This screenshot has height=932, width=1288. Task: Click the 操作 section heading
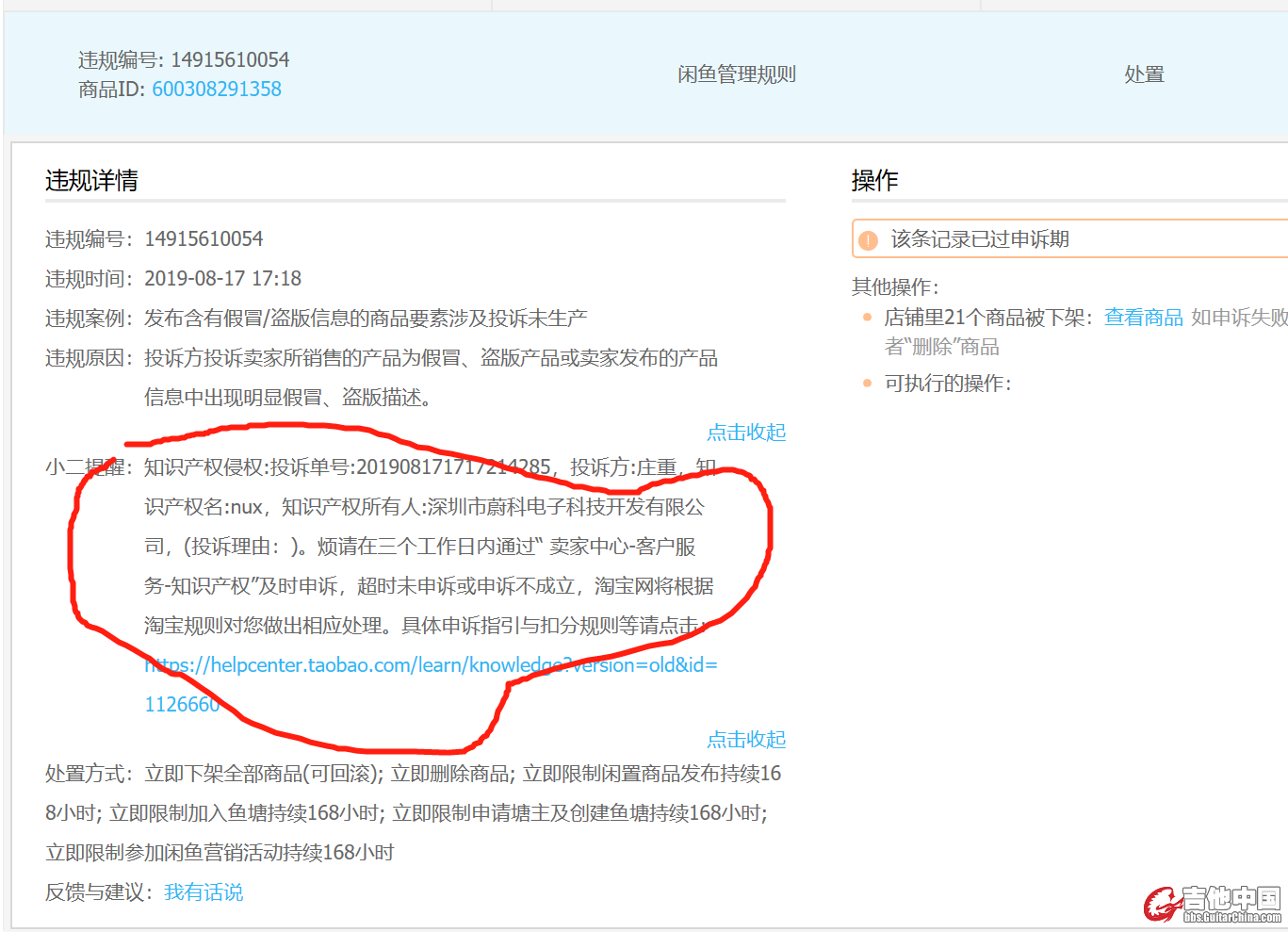click(874, 180)
